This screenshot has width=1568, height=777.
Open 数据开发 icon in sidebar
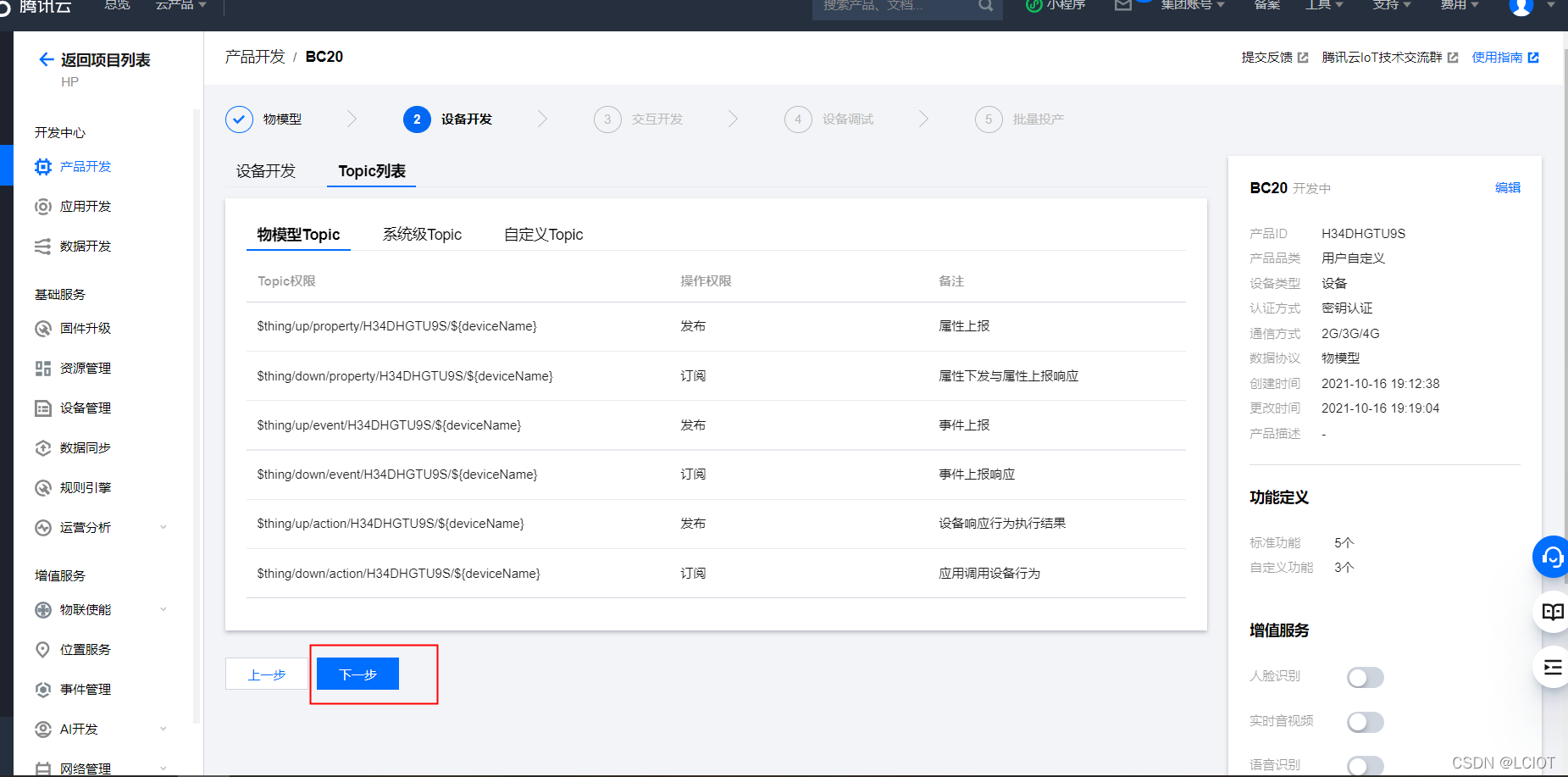pyautogui.click(x=43, y=247)
